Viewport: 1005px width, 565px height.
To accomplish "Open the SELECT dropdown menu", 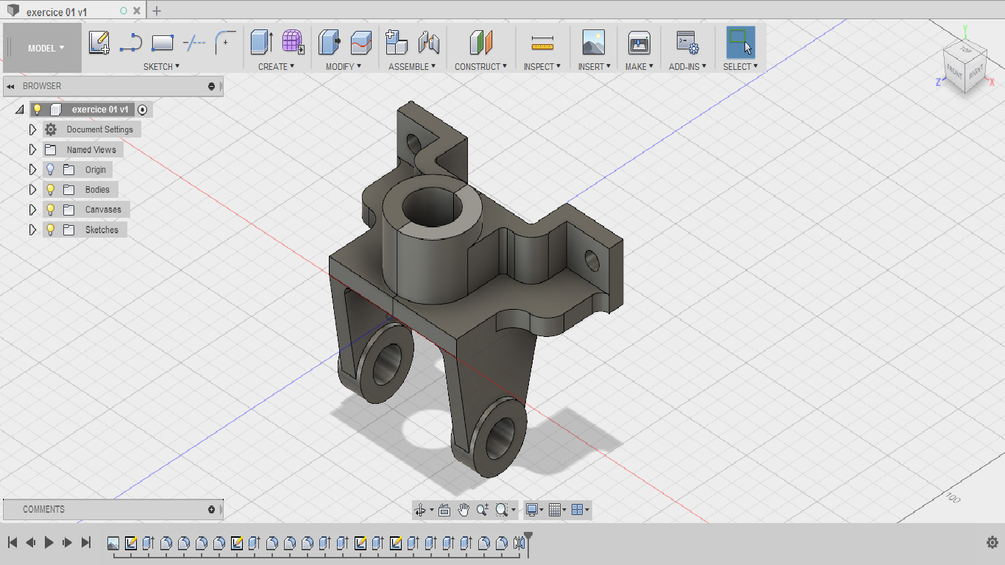I will tap(740, 67).
